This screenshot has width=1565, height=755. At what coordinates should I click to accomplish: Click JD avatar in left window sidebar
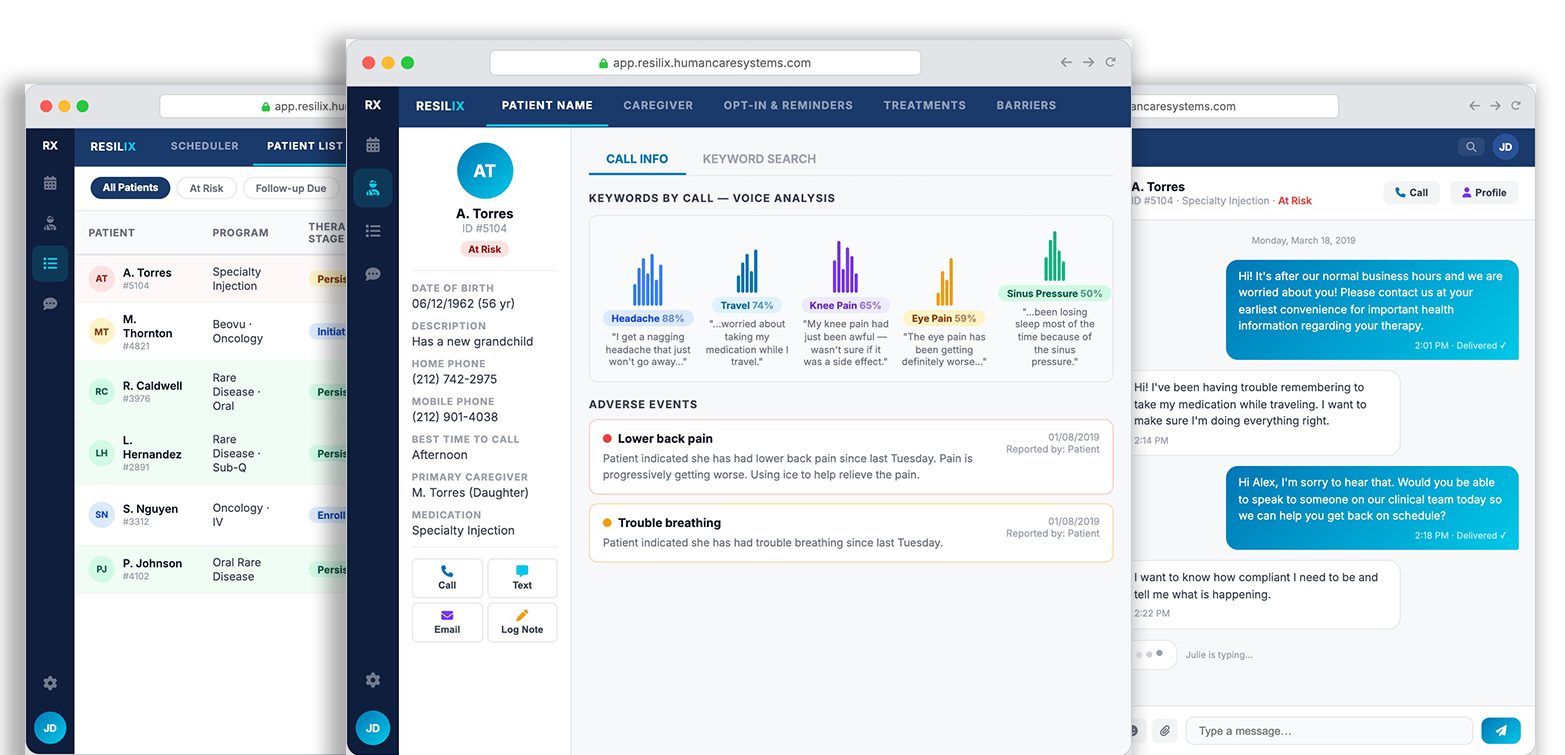50,728
